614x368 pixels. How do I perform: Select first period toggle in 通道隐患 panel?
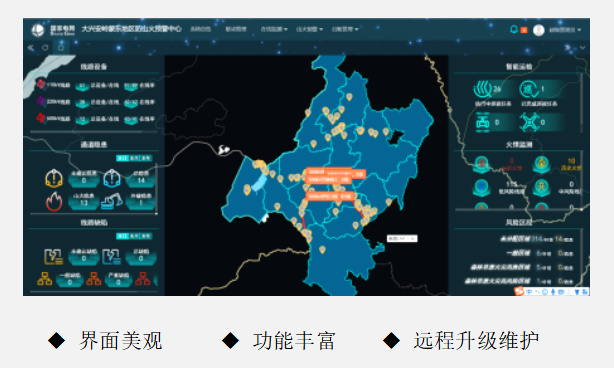[x=122, y=158]
